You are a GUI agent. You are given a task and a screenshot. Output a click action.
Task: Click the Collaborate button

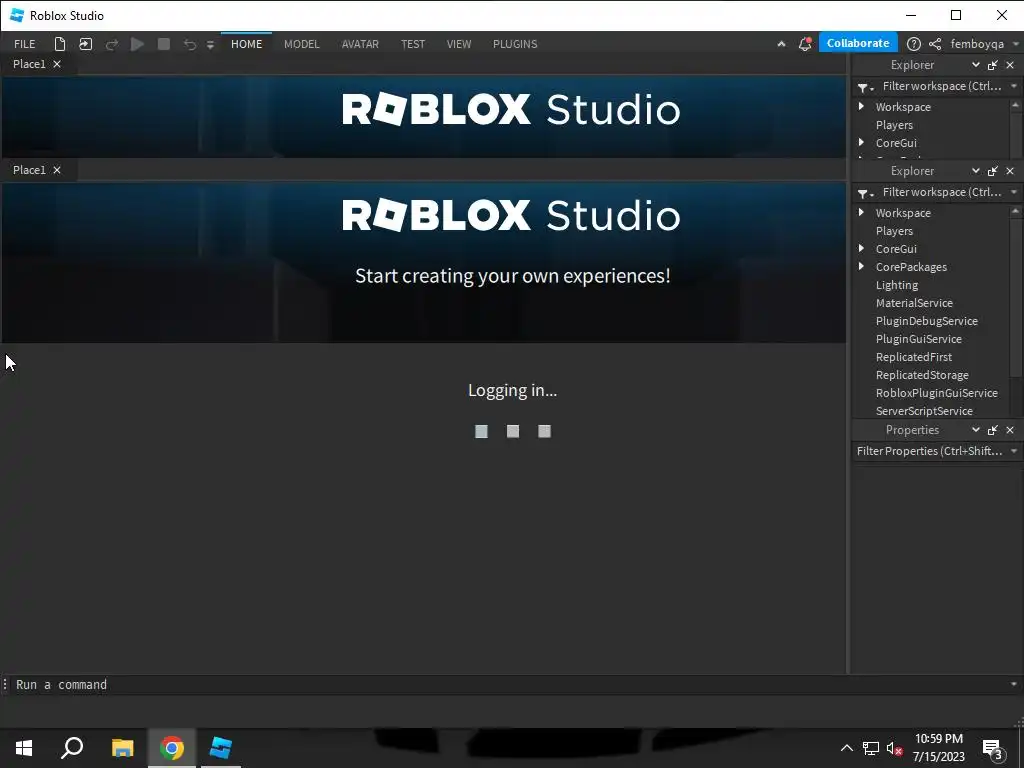pos(858,43)
